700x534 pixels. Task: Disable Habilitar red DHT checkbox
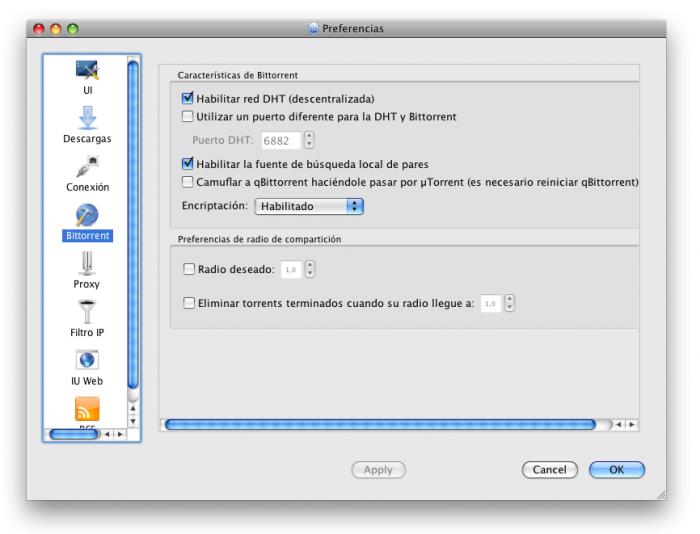[188, 98]
